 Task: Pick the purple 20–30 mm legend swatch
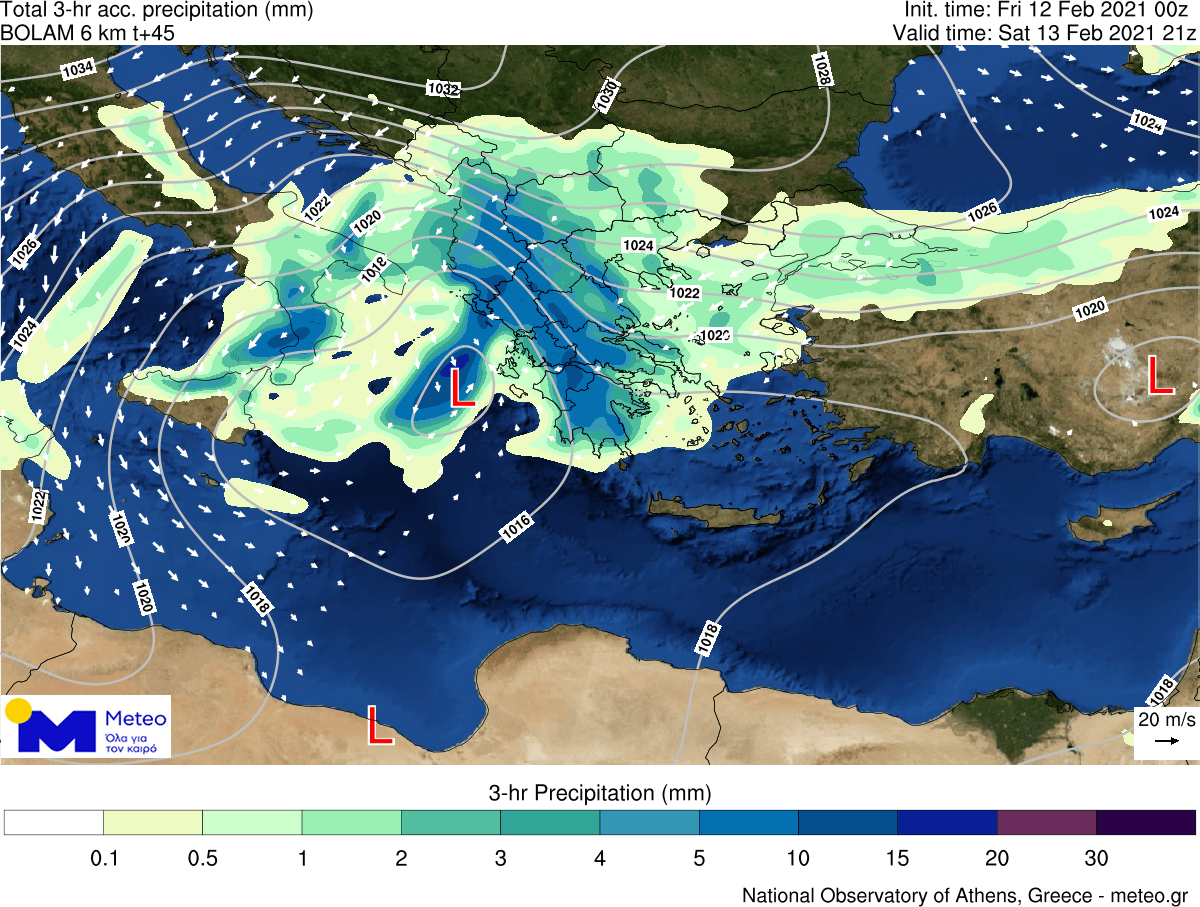[x=1046, y=822]
